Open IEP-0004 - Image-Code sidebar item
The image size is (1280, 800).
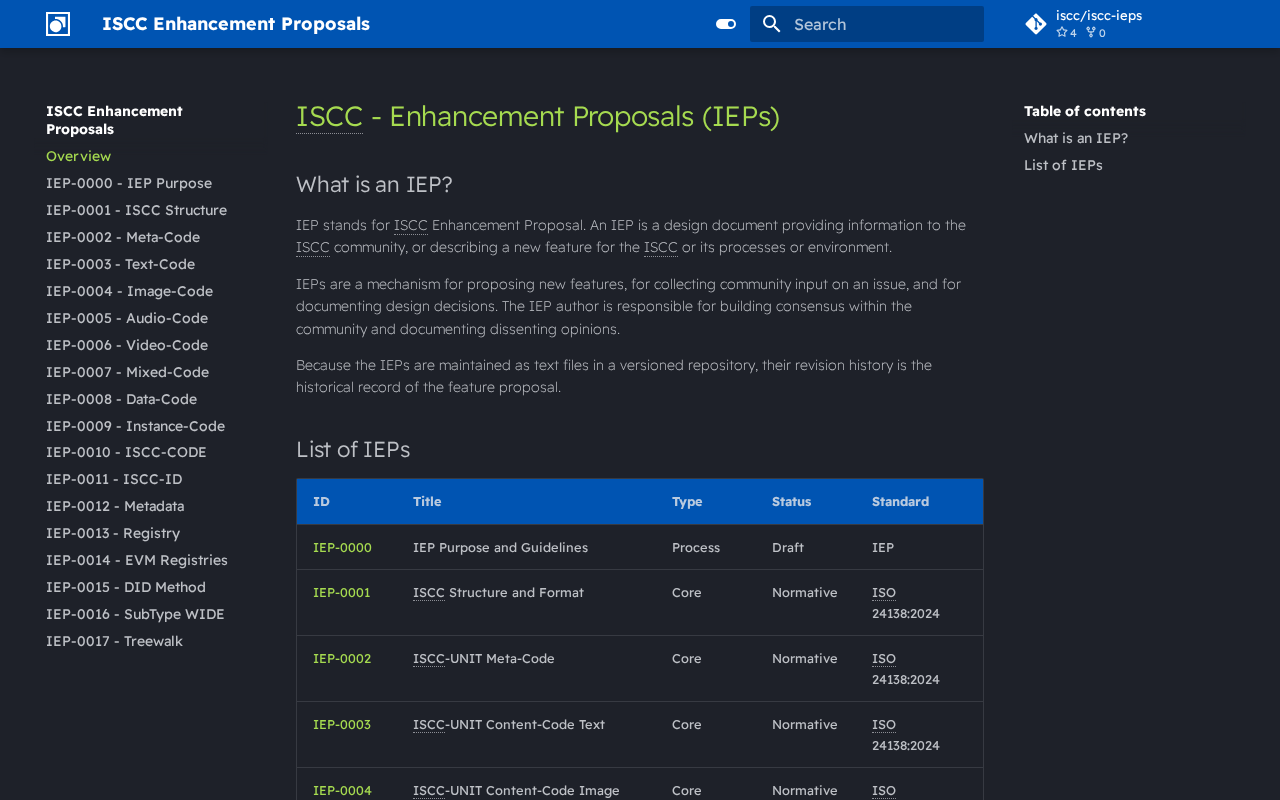pyautogui.click(x=129, y=291)
